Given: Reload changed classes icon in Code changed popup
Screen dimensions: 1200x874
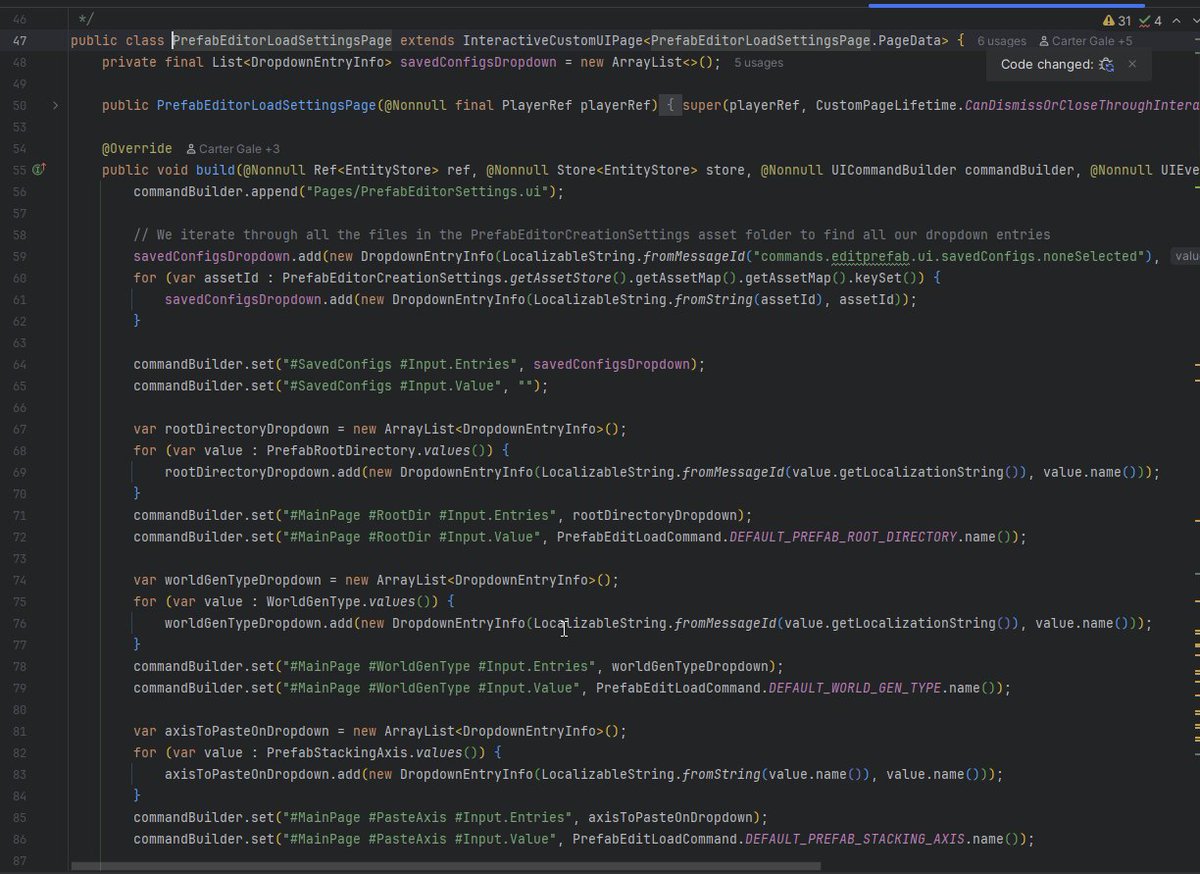Looking at the screenshot, I should pyautogui.click(x=1106, y=64).
